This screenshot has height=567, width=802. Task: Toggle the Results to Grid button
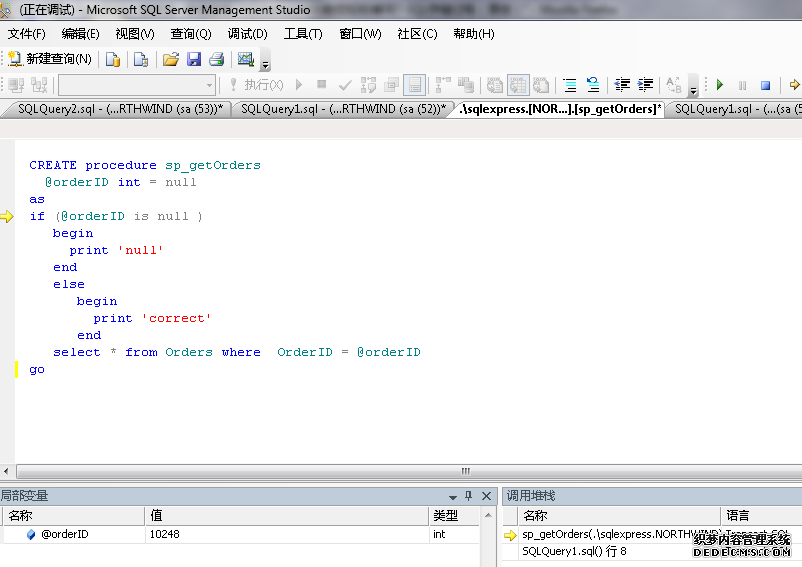[518, 85]
